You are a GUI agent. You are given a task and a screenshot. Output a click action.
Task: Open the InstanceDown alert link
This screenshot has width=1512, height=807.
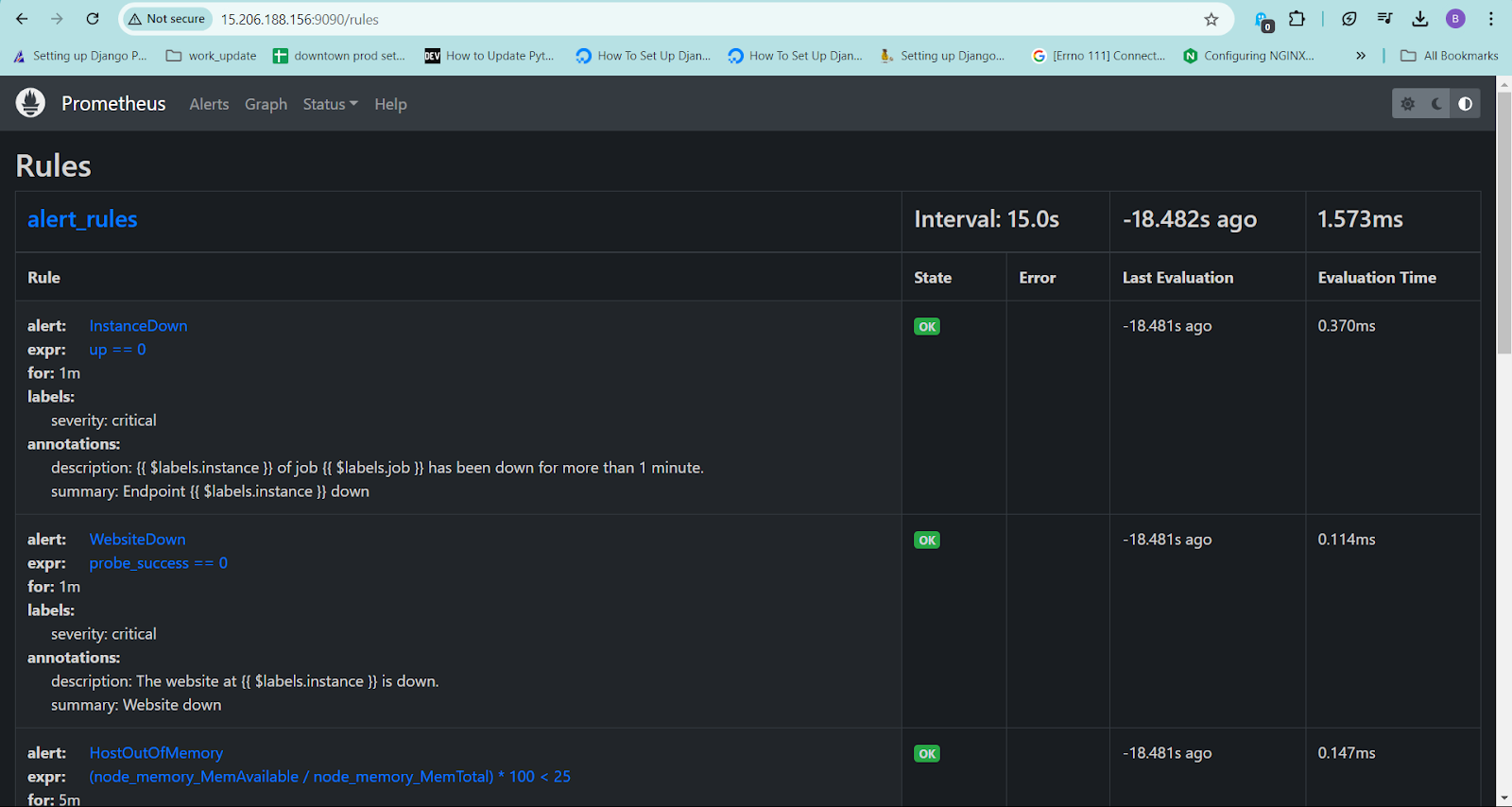(x=138, y=326)
